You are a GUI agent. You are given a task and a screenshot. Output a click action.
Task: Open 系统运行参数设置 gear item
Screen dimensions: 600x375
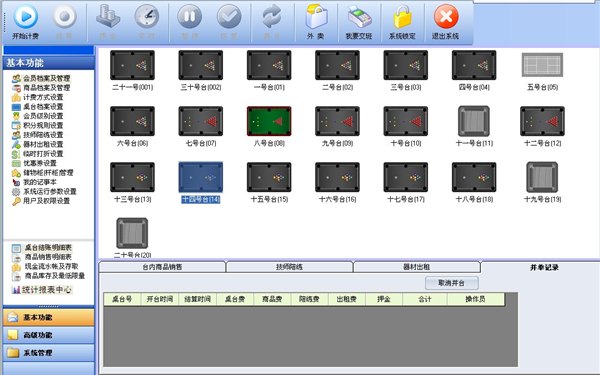(44, 191)
